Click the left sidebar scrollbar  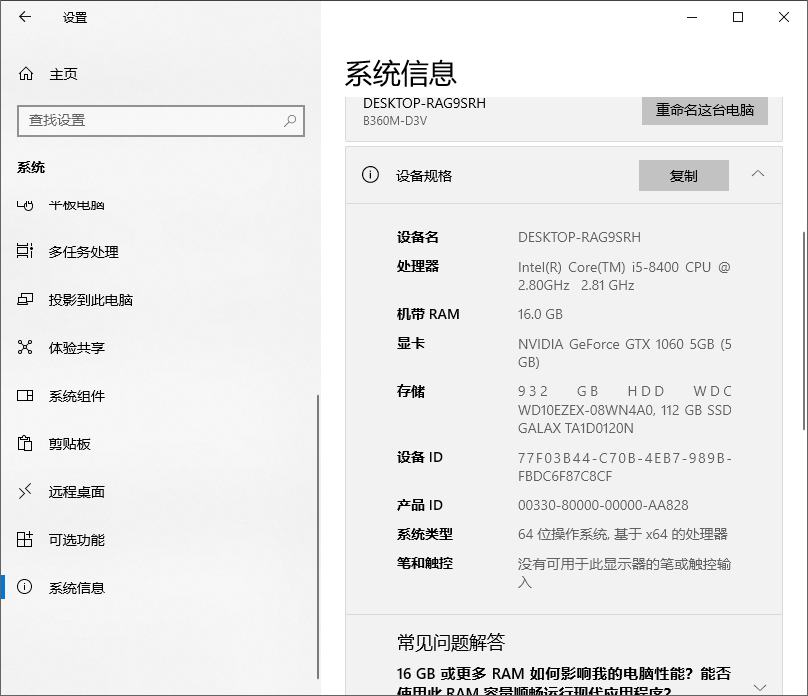coord(318,537)
